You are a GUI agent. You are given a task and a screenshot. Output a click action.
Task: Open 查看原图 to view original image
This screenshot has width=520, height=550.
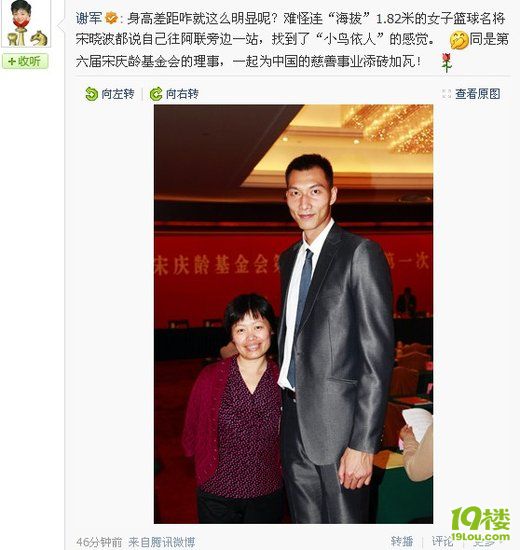click(x=478, y=94)
